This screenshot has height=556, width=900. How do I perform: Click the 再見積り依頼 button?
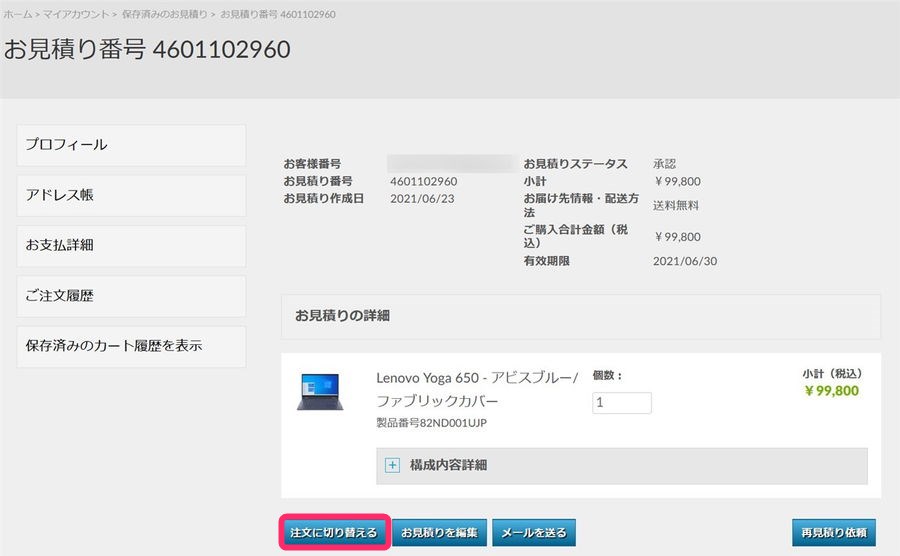[834, 532]
